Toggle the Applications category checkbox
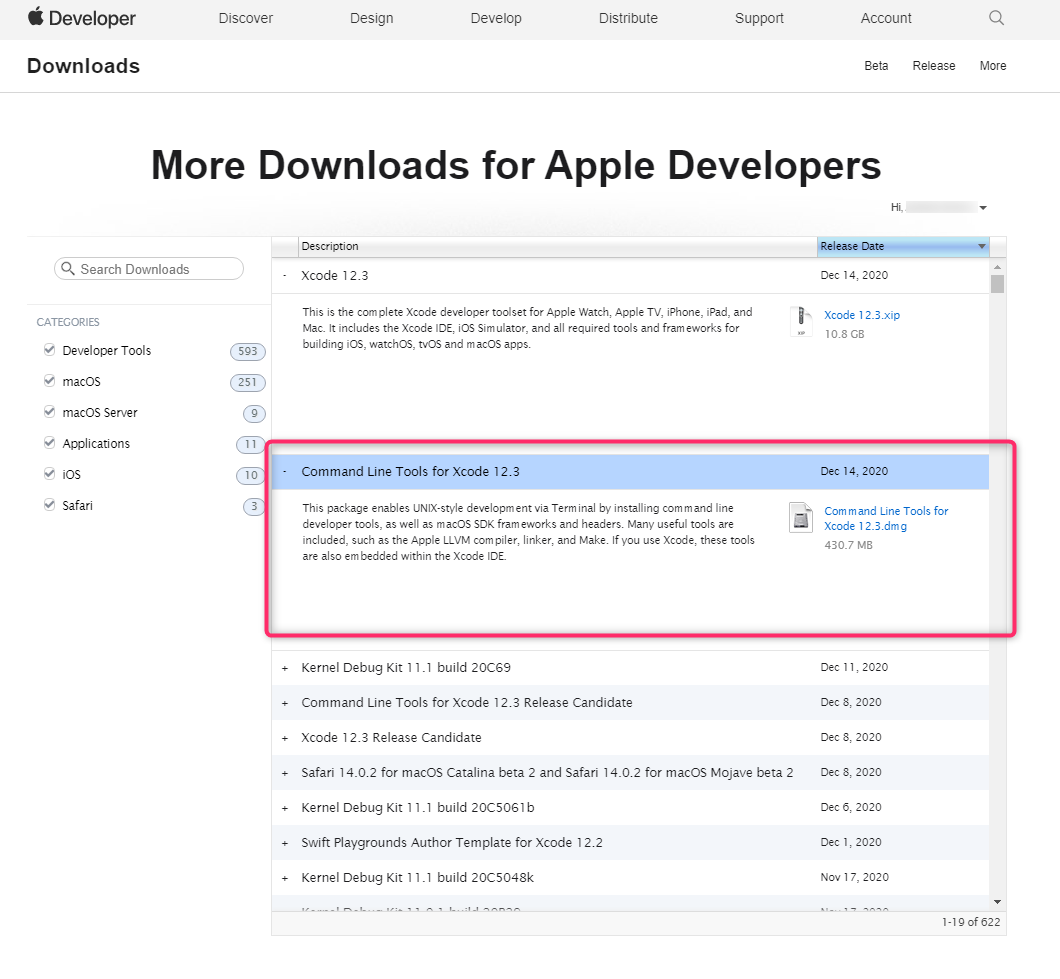The height and width of the screenshot is (979, 1060). [x=49, y=443]
